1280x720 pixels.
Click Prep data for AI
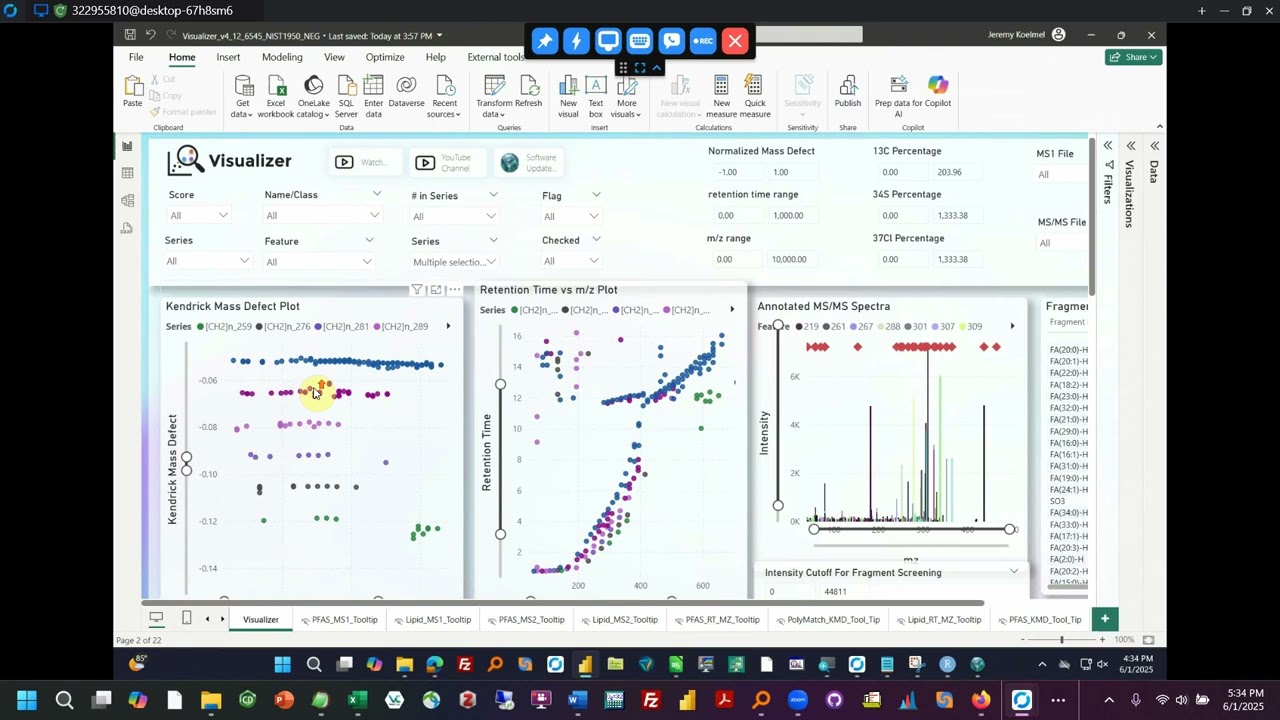(x=899, y=96)
